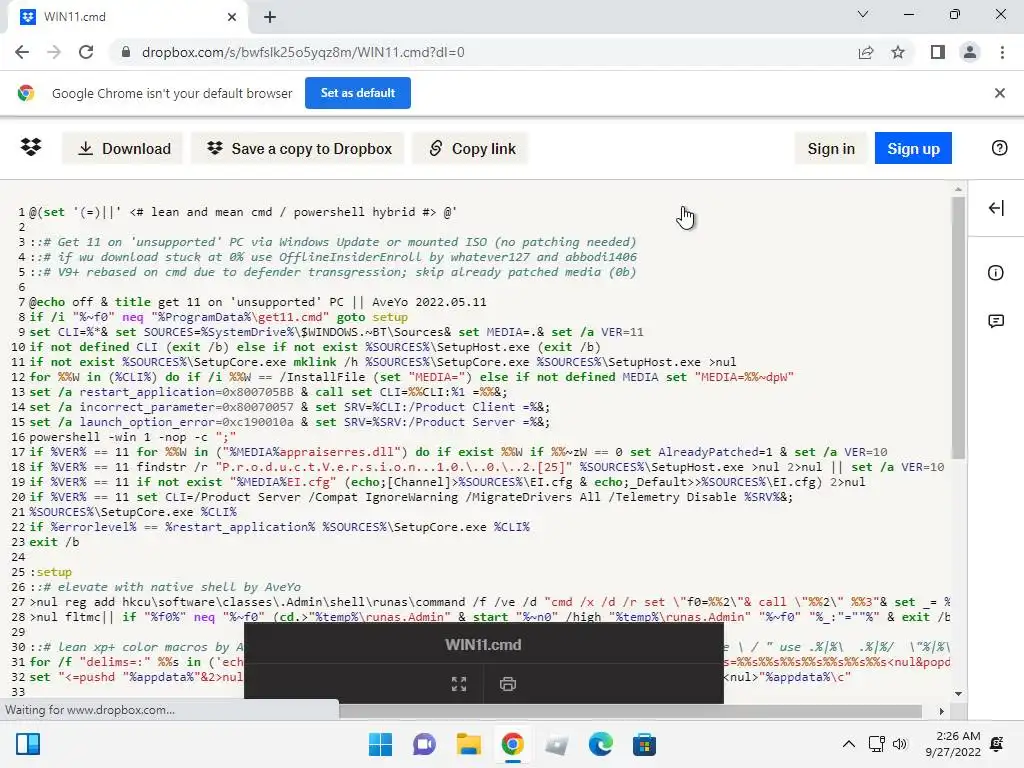Screen dimensions: 1024x768
Task: Click the share this page icon
Action: pyautogui.click(x=866, y=52)
